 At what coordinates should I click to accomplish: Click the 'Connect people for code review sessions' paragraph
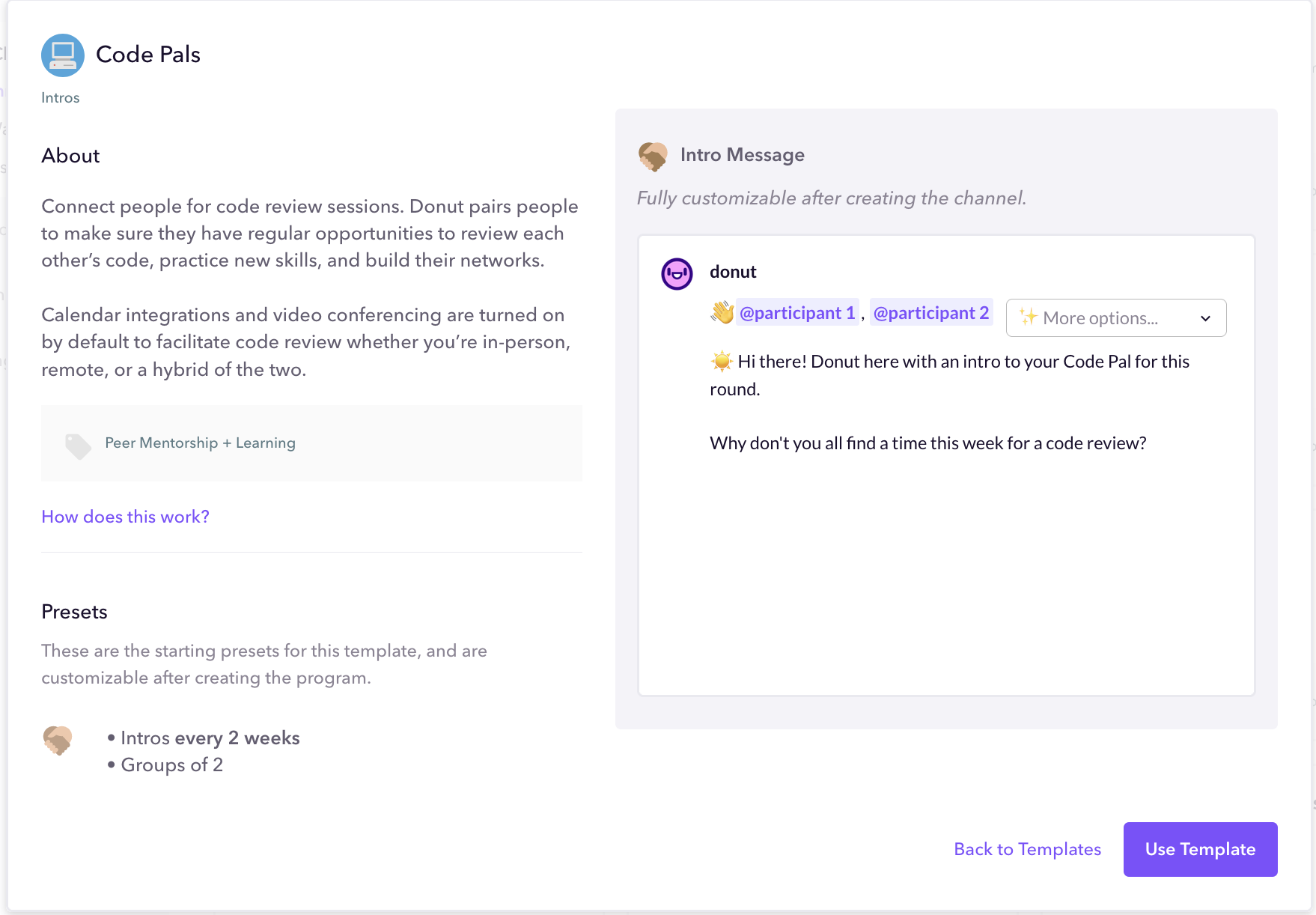[x=310, y=234]
